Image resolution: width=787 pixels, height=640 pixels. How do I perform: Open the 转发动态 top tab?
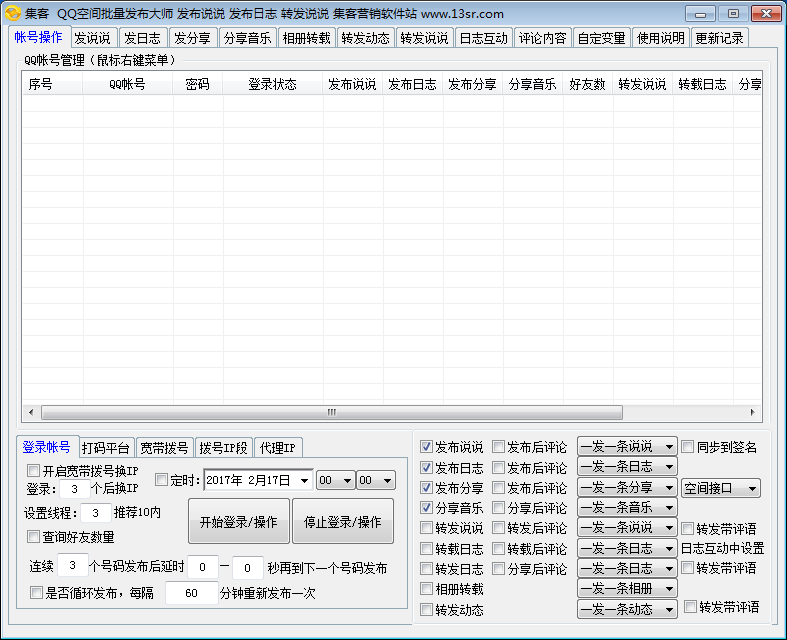click(365, 38)
